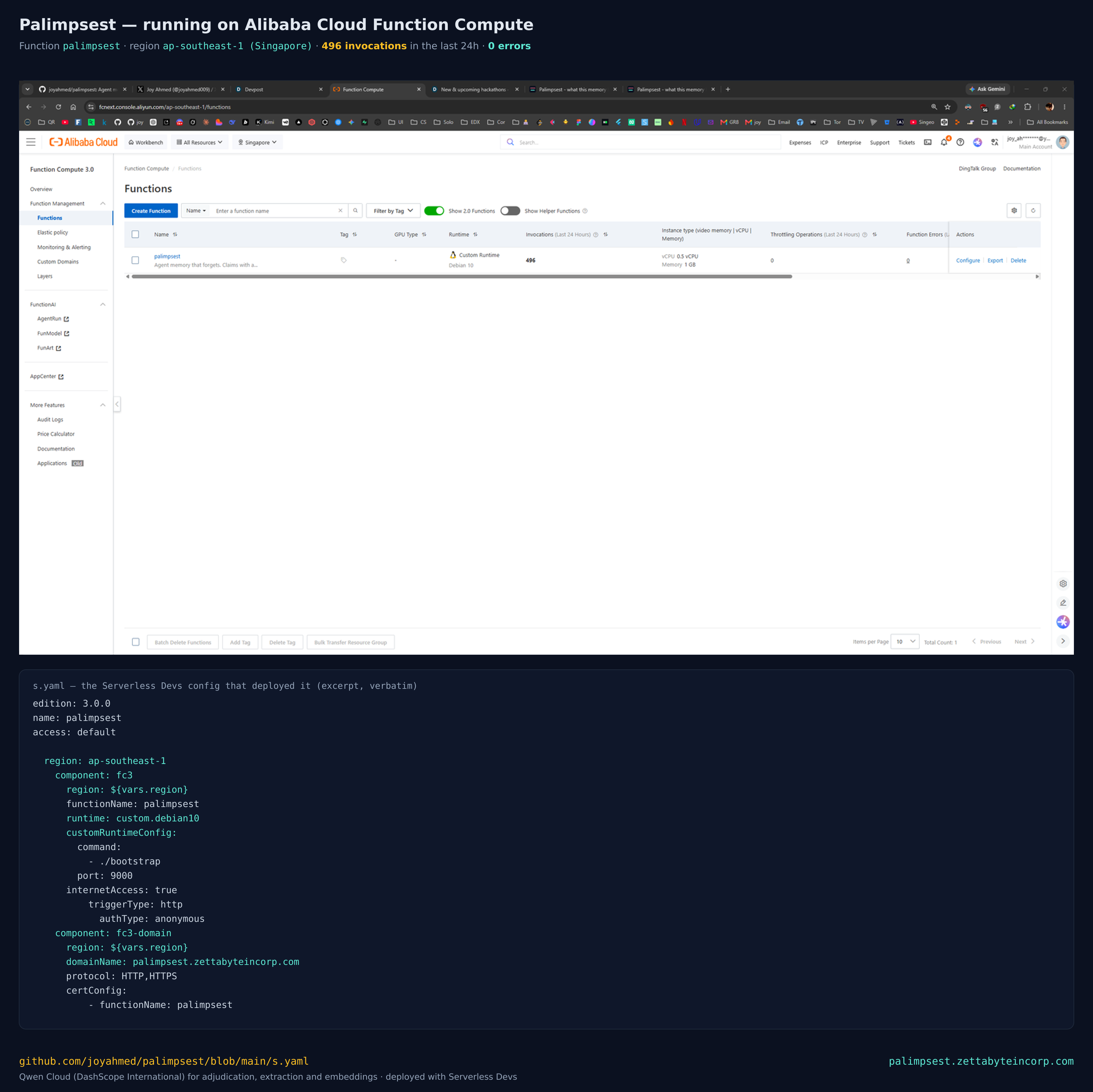Open right sidebar settings gear icon

pyautogui.click(x=1063, y=583)
